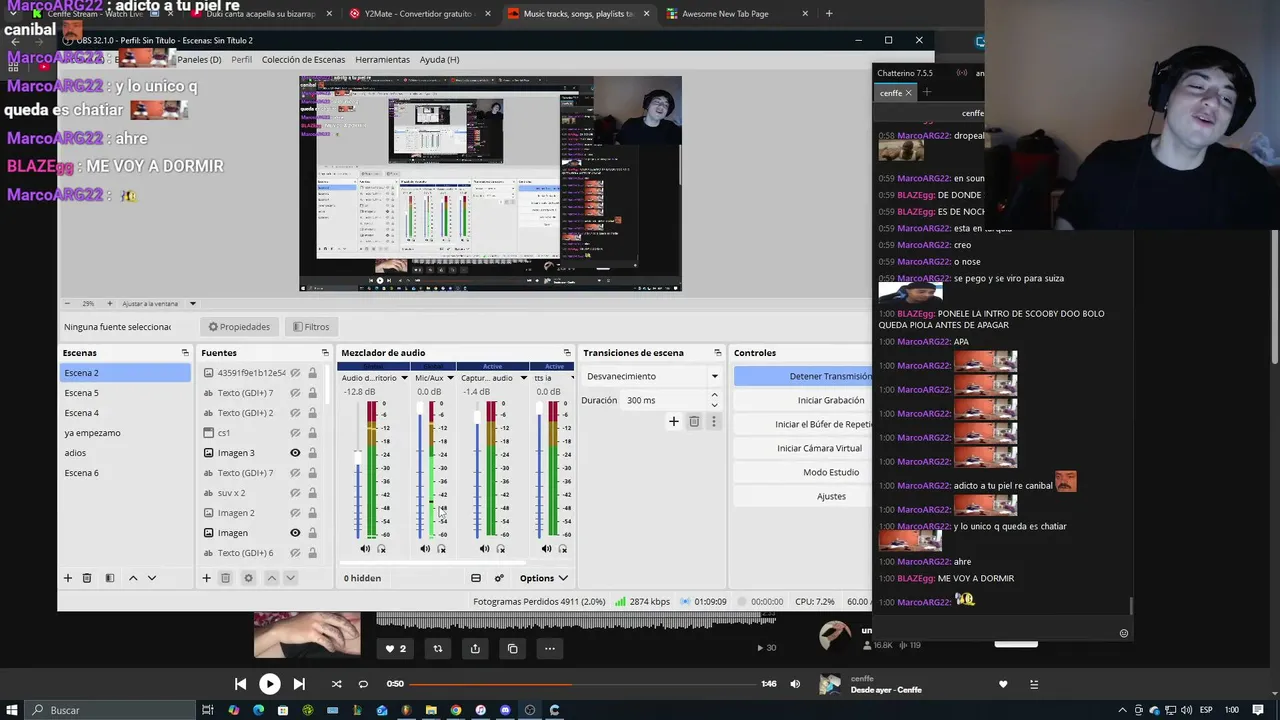Click Iniciar Grabación in Controles
Viewport: 1280px width, 720px height.
[x=803, y=400]
